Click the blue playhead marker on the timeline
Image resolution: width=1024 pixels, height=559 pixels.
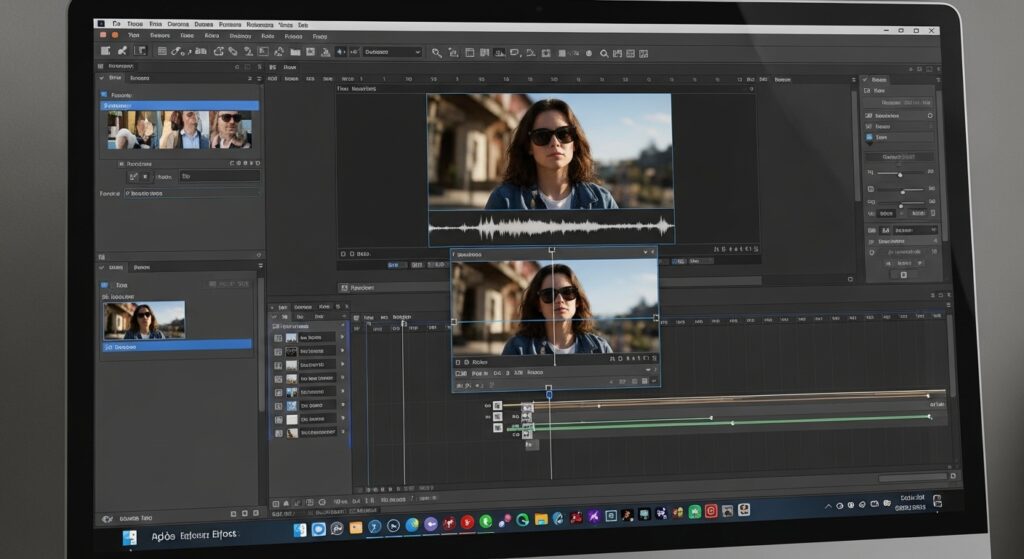point(549,394)
